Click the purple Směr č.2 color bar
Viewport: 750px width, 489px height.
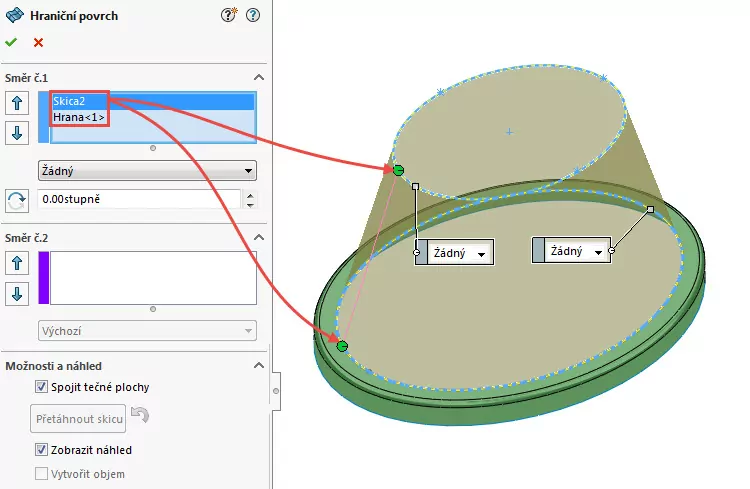44,278
